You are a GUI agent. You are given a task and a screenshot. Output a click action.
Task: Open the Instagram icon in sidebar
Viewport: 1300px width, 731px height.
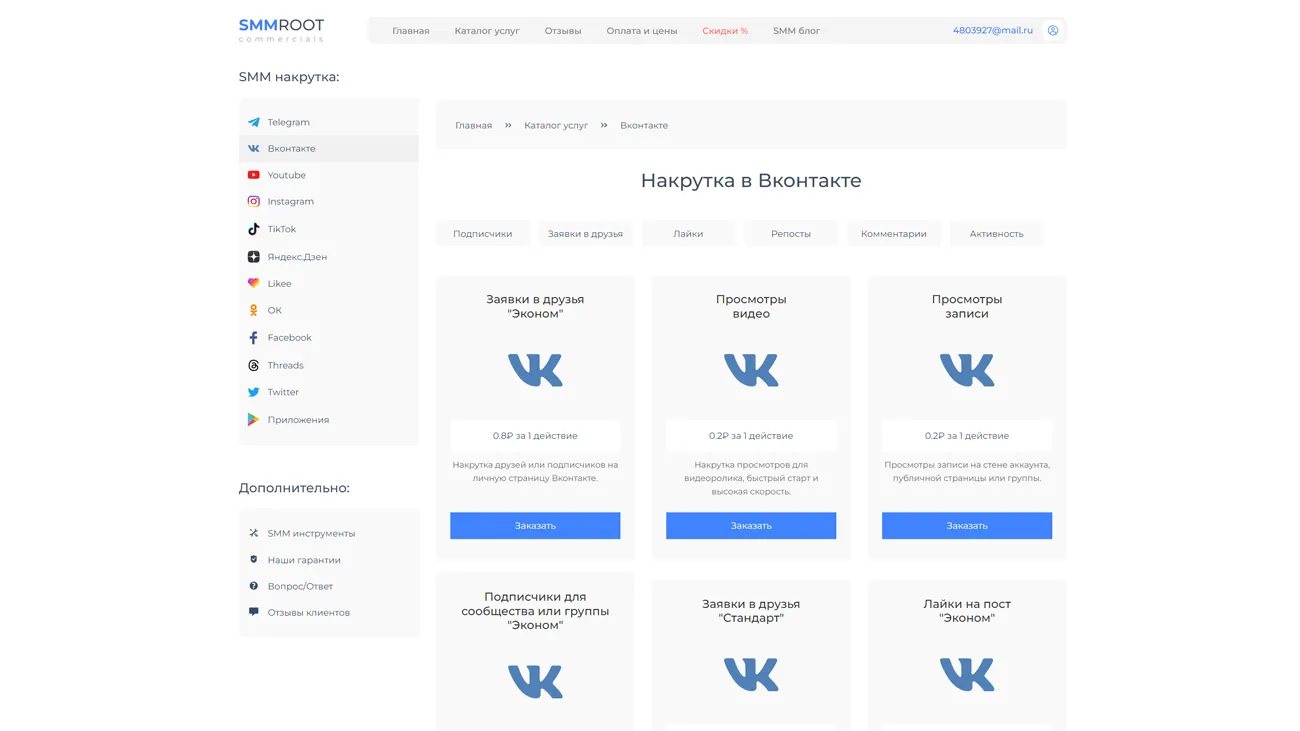point(254,201)
